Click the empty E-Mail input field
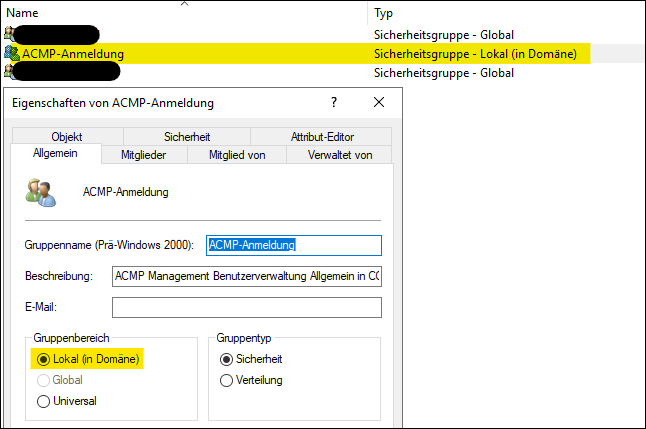 [x=246, y=307]
